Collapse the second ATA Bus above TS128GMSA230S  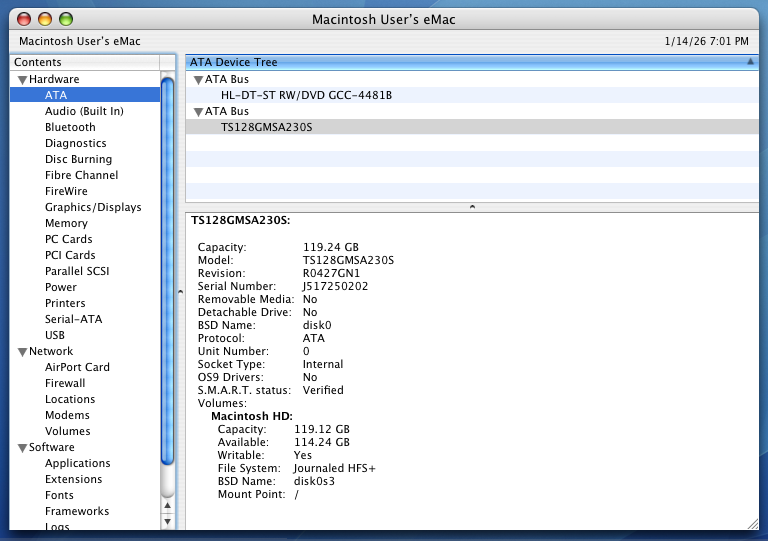coord(198,112)
